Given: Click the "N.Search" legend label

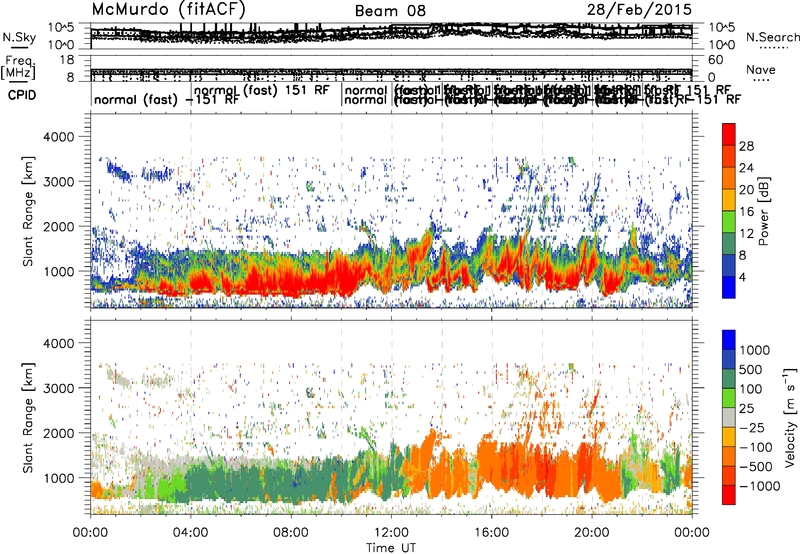Looking at the screenshot, I should click(x=773, y=37).
